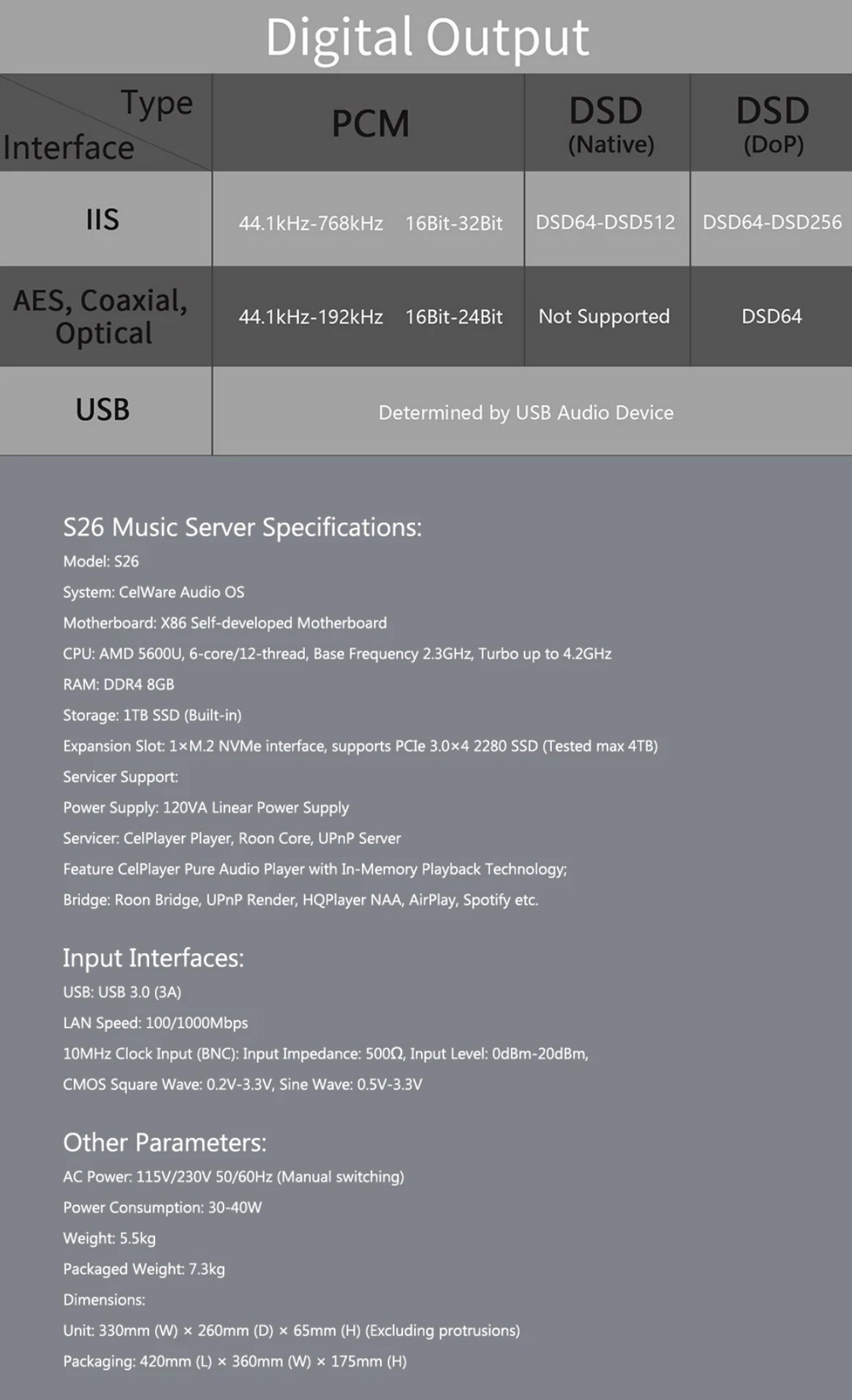Click the Other Parameters heading
The image size is (852, 1400).
164,1143
